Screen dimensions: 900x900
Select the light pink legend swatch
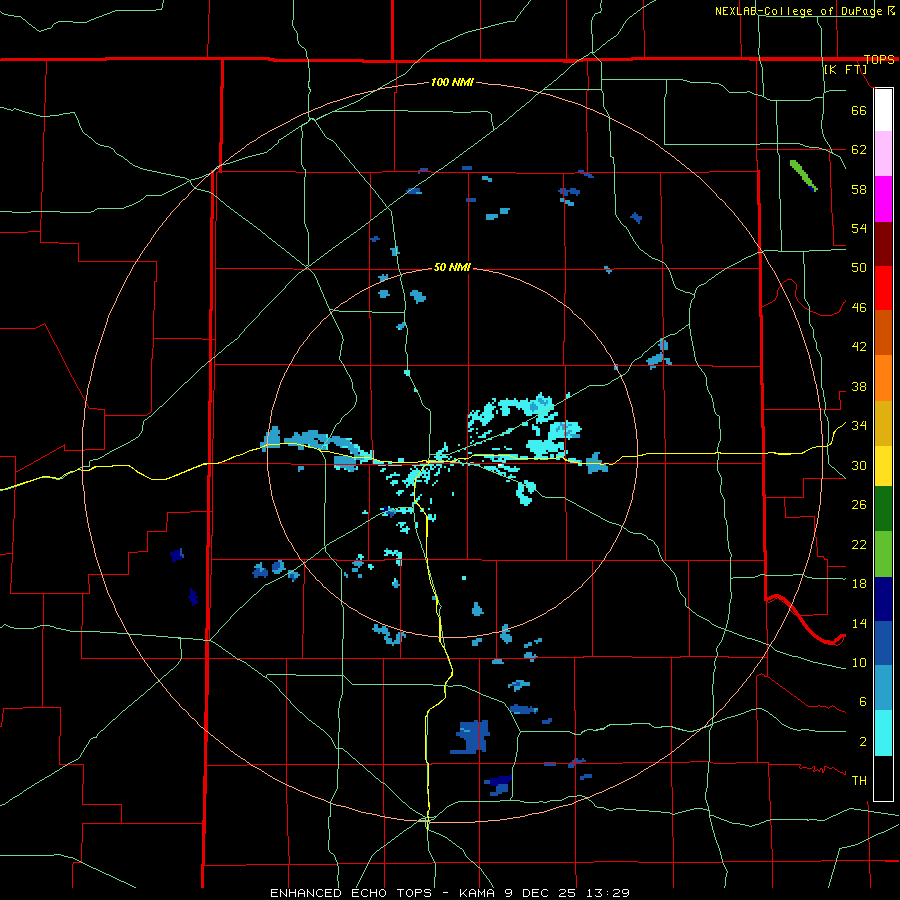883,153
